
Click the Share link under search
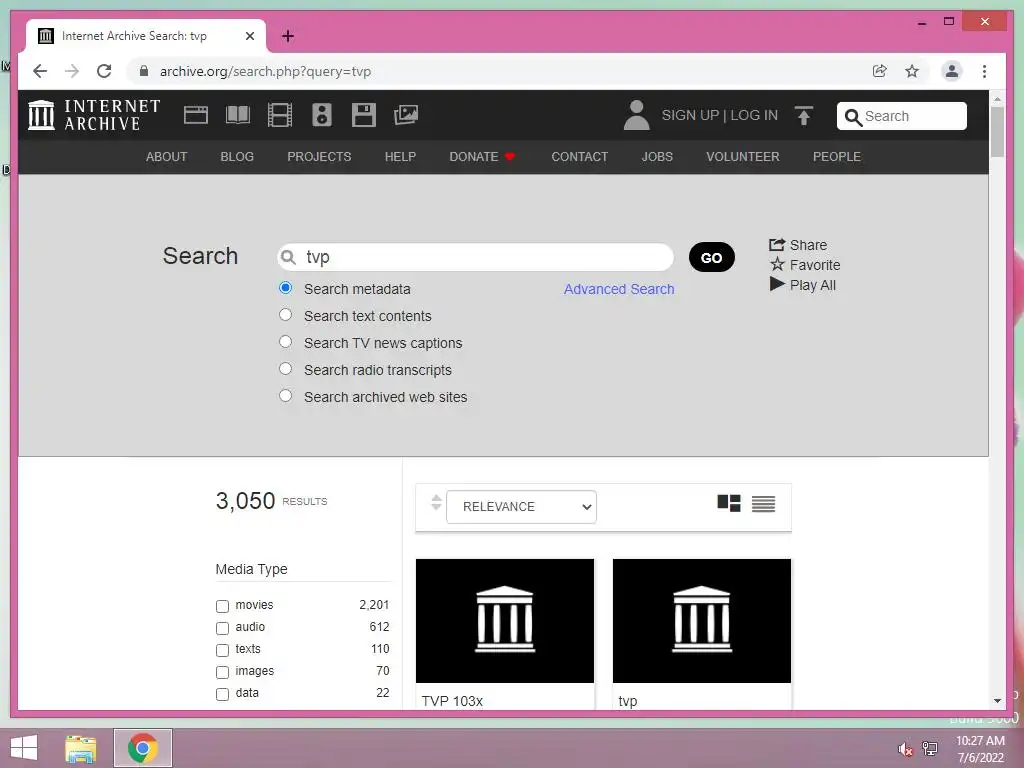click(798, 245)
